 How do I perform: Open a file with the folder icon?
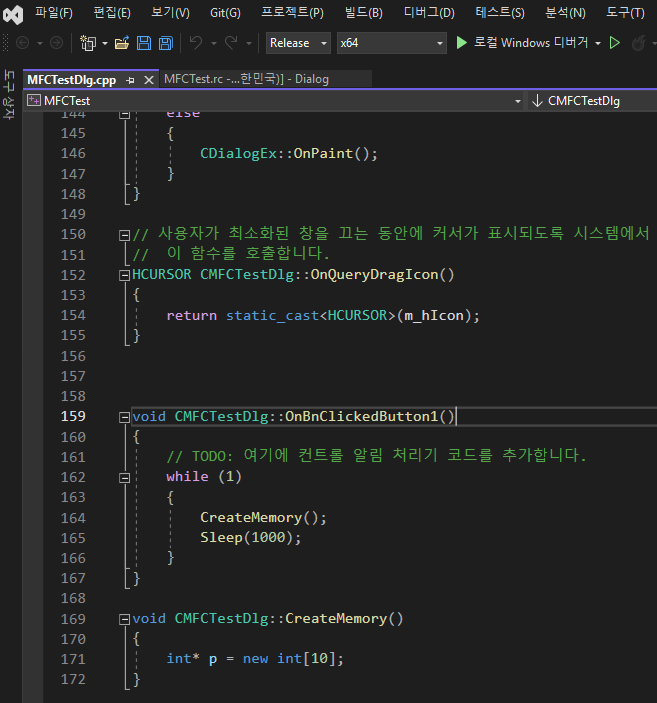[122, 43]
